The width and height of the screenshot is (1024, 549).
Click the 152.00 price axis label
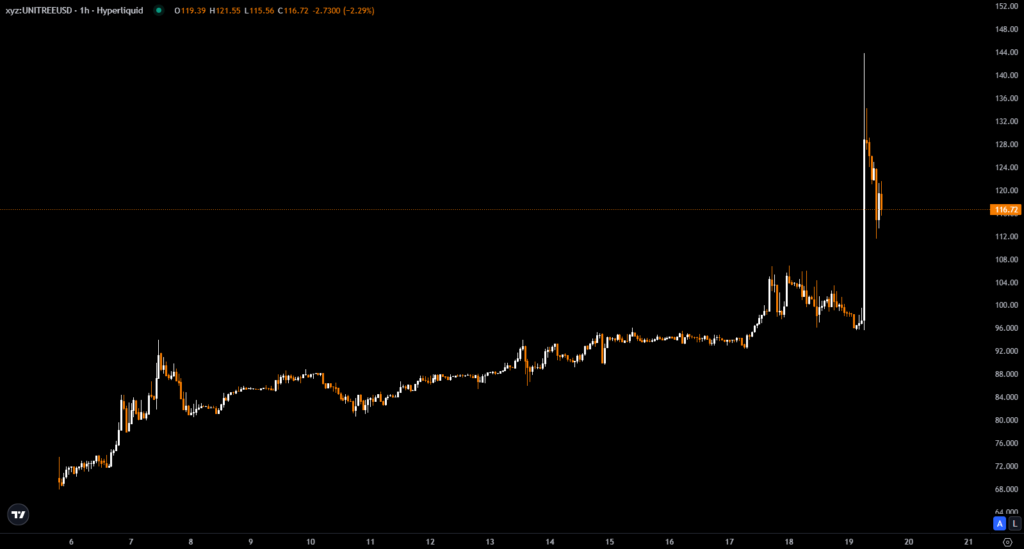[x=1006, y=6]
